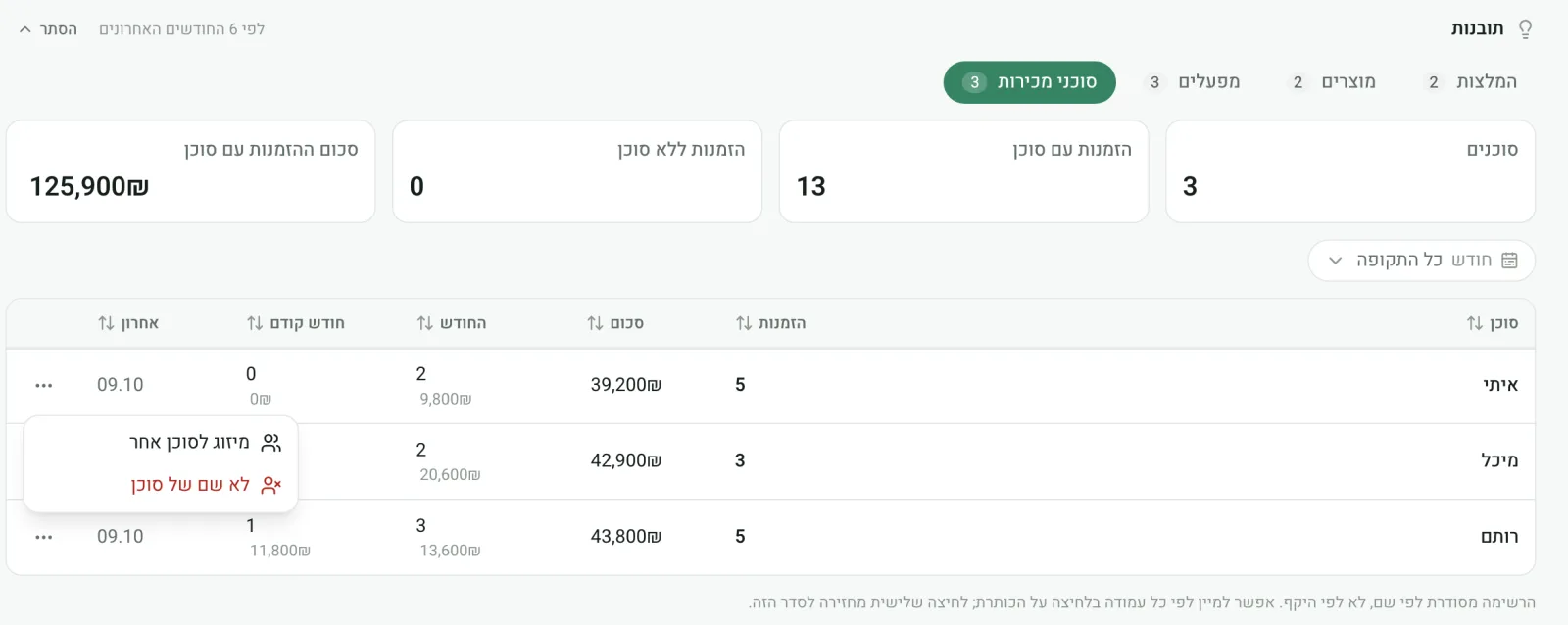Click the amount "43,800₪"
Screen dimensions: 1568x625
click(626, 537)
